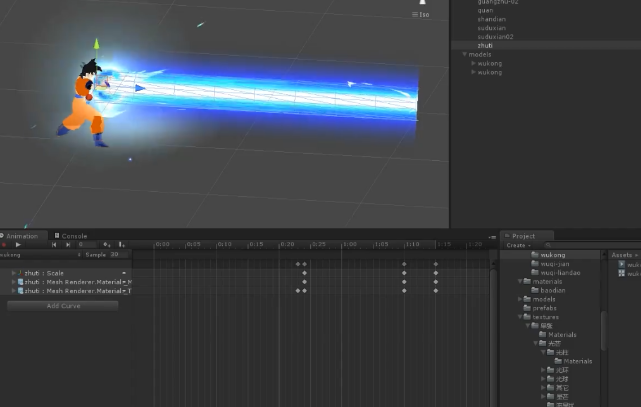Click 1:00 on the timeline ruler
Viewport: 641px width, 407px height.
(x=350, y=244)
